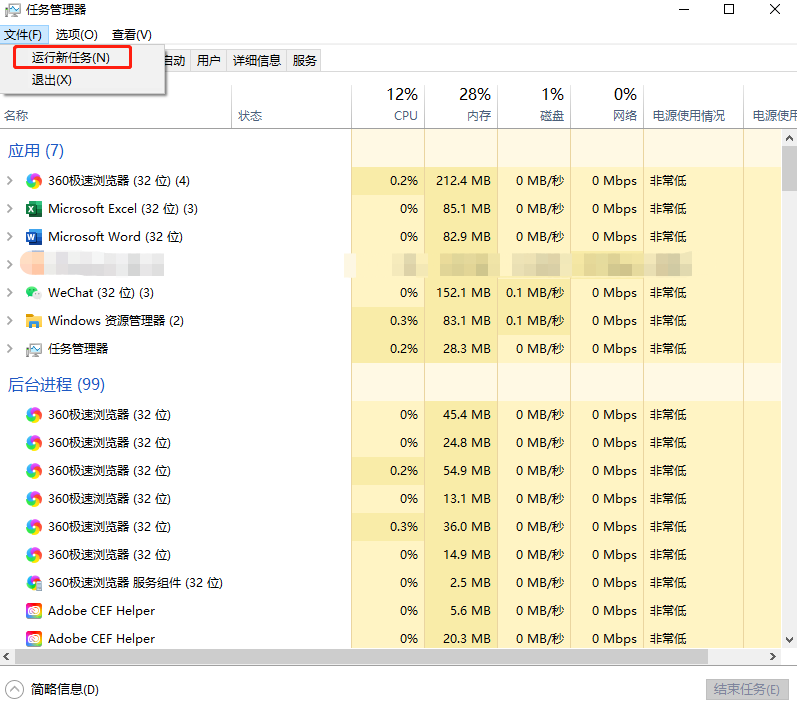Switch to the 详细信息 tab

pyautogui.click(x=257, y=61)
